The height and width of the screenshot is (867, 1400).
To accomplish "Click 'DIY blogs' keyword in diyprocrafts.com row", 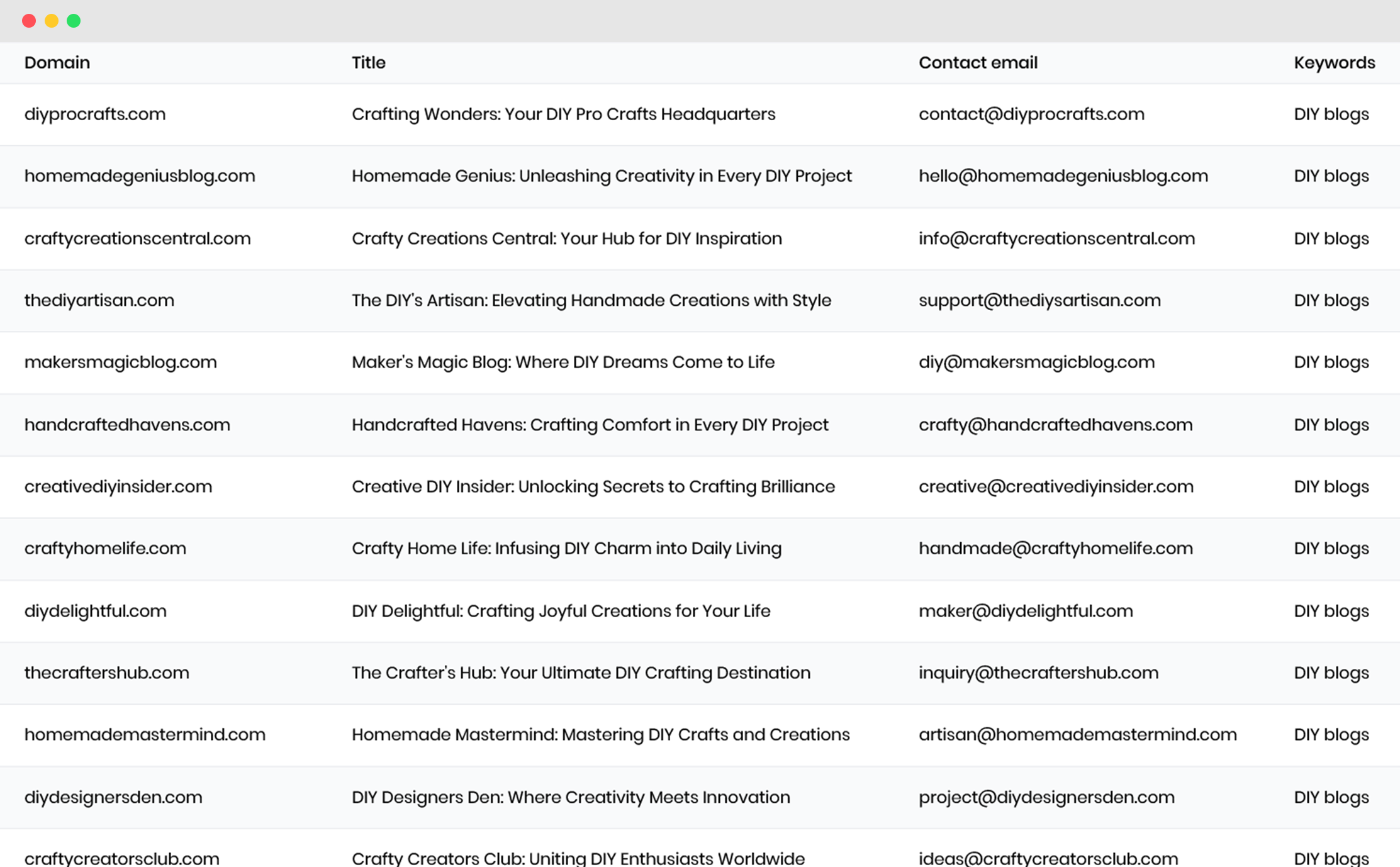I will click(1331, 115).
